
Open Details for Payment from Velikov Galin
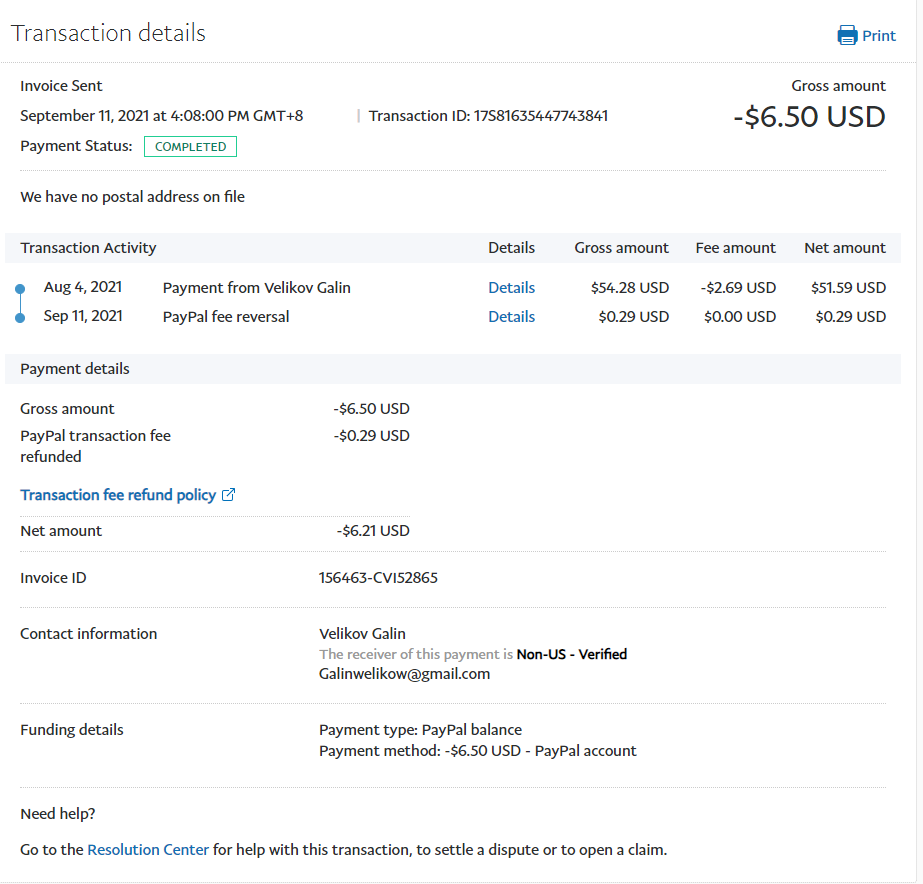tap(511, 288)
